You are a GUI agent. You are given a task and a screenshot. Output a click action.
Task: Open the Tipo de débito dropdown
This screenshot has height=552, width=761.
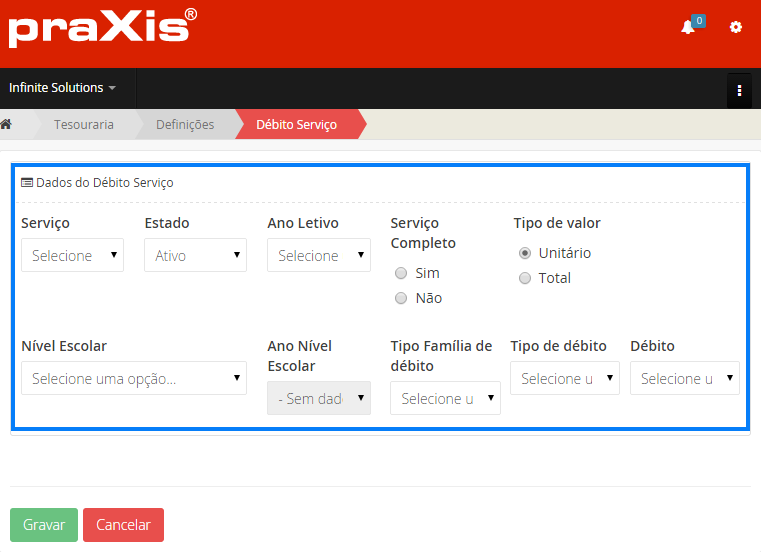click(x=564, y=378)
